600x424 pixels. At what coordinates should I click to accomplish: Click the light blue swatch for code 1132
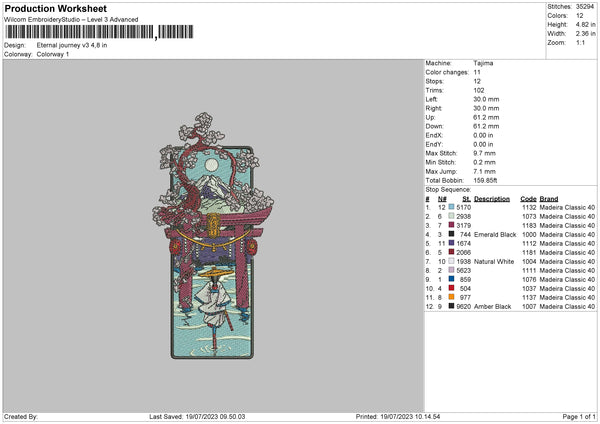pyautogui.click(x=451, y=207)
